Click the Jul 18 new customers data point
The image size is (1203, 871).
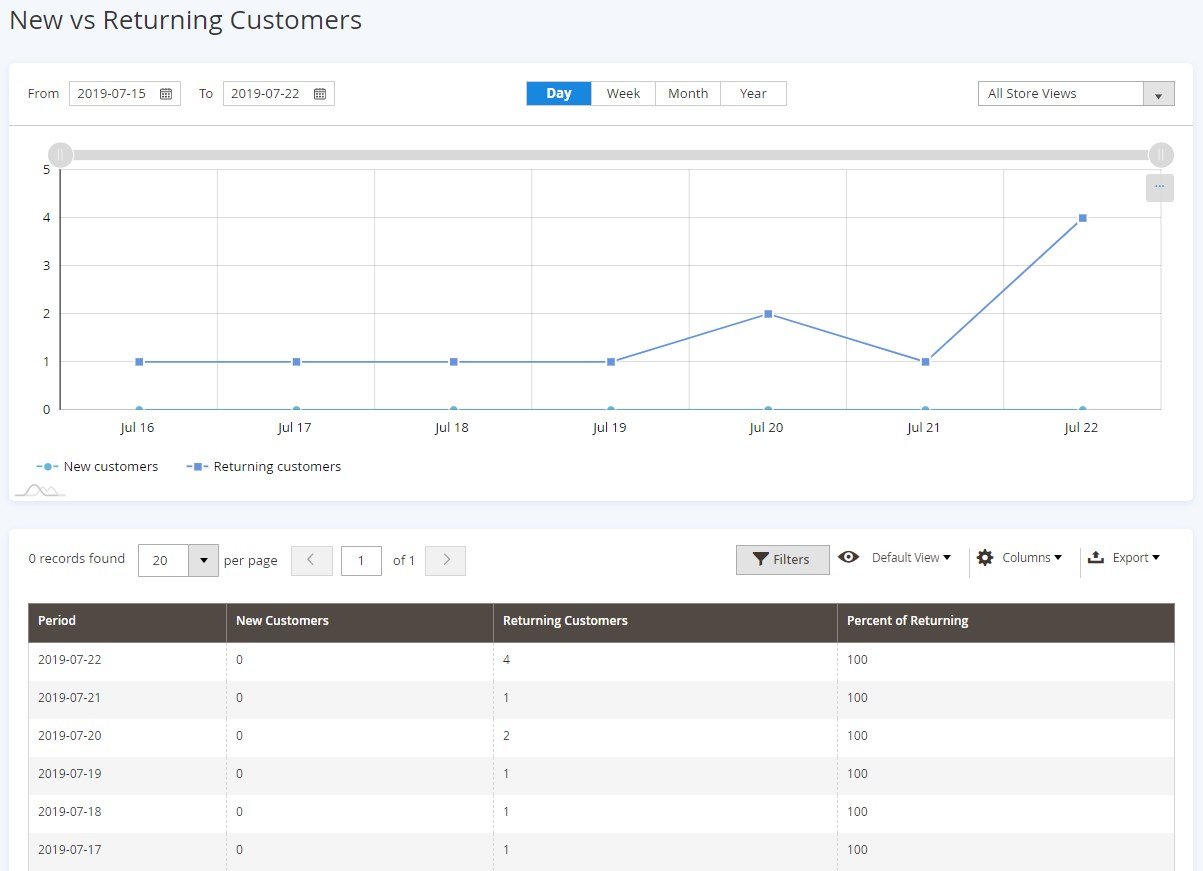(454, 409)
